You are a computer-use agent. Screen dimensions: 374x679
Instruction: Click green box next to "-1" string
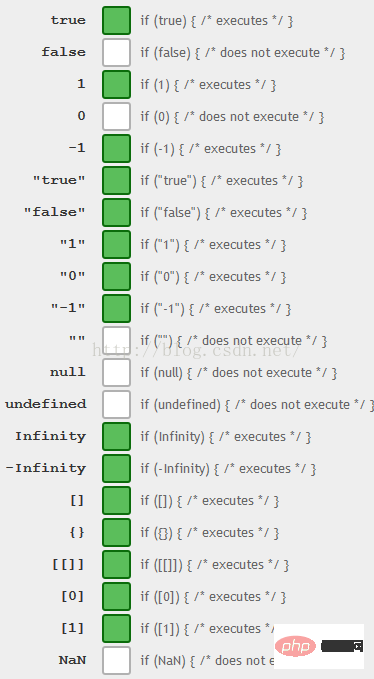click(116, 309)
